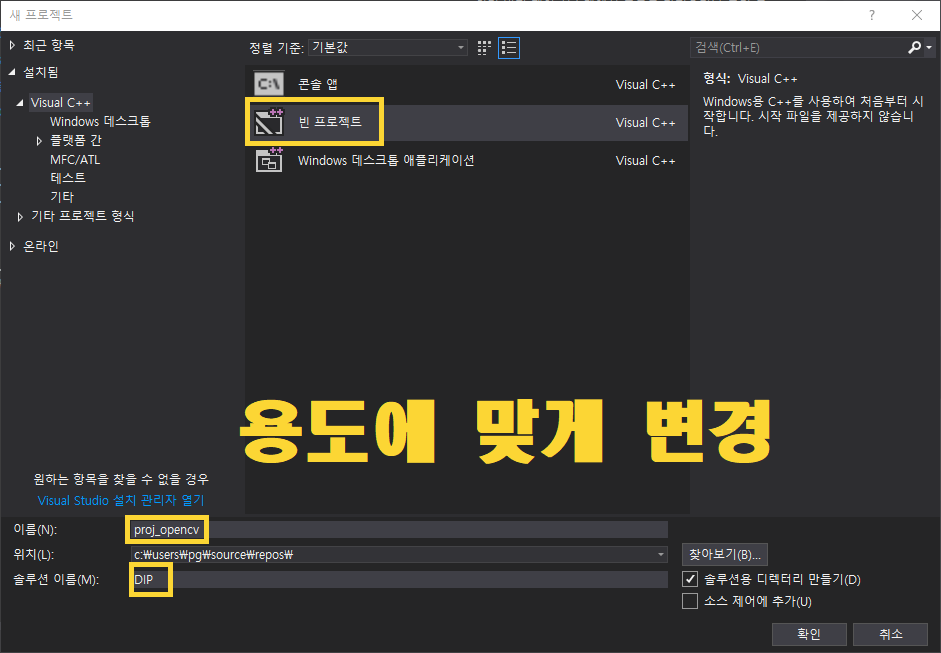
Task: Open the location path dropdown arrow
Action: [x=660, y=555]
